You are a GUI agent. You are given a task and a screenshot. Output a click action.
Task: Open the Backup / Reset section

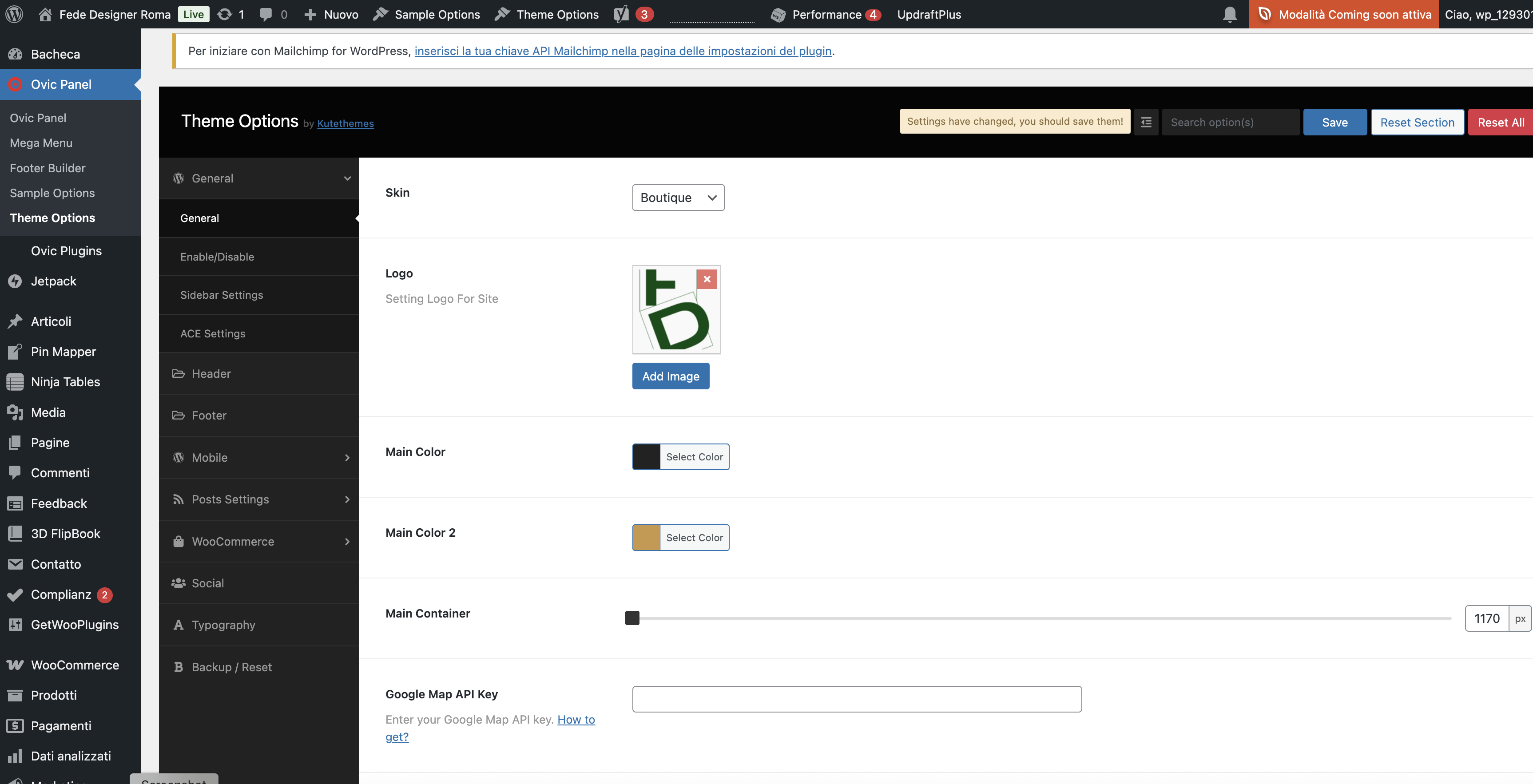pyautogui.click(x=259, y=667)
